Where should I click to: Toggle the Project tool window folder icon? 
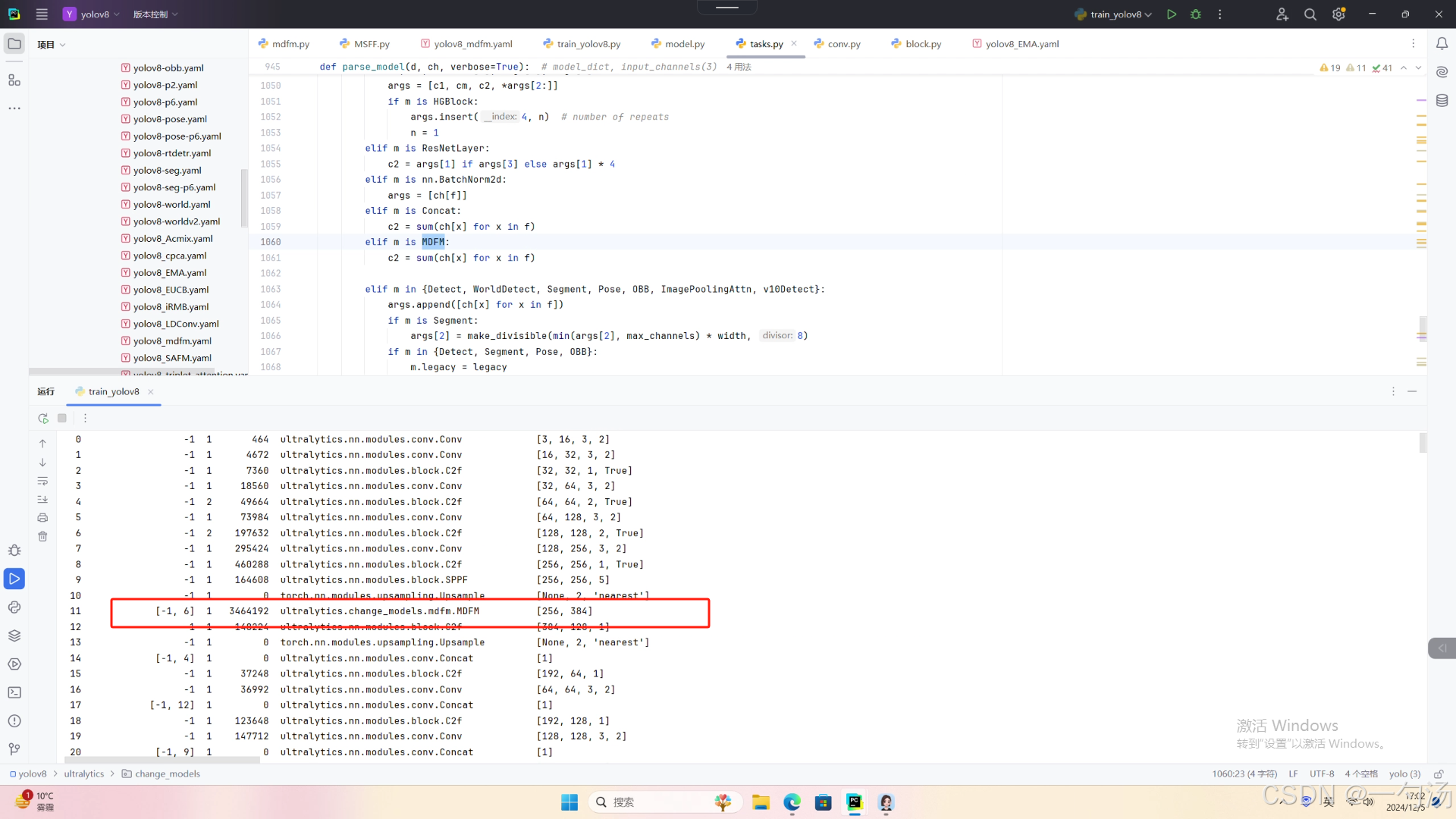pos(14,44)
